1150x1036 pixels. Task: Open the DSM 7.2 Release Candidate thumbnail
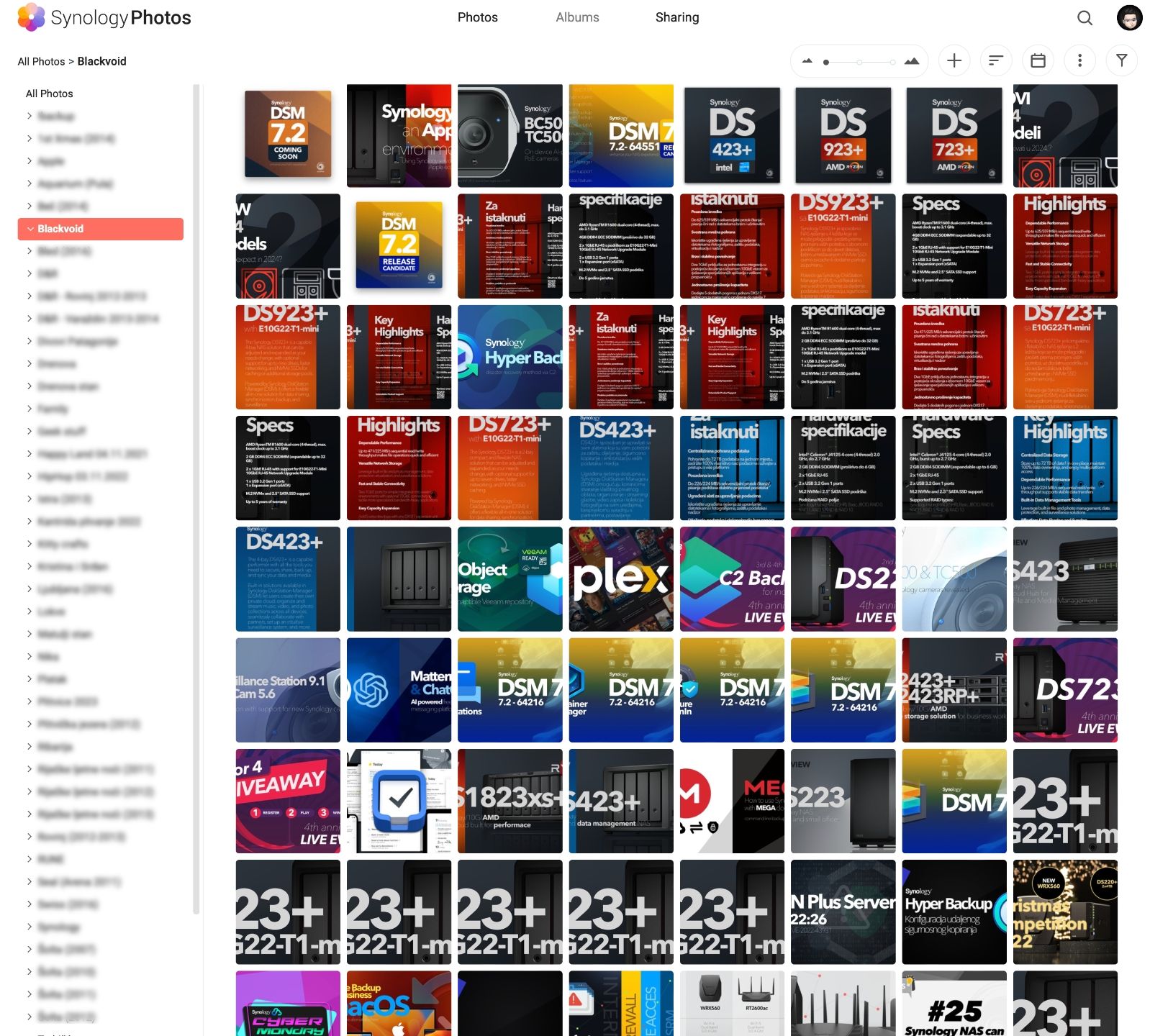click(x=399, y=246)
